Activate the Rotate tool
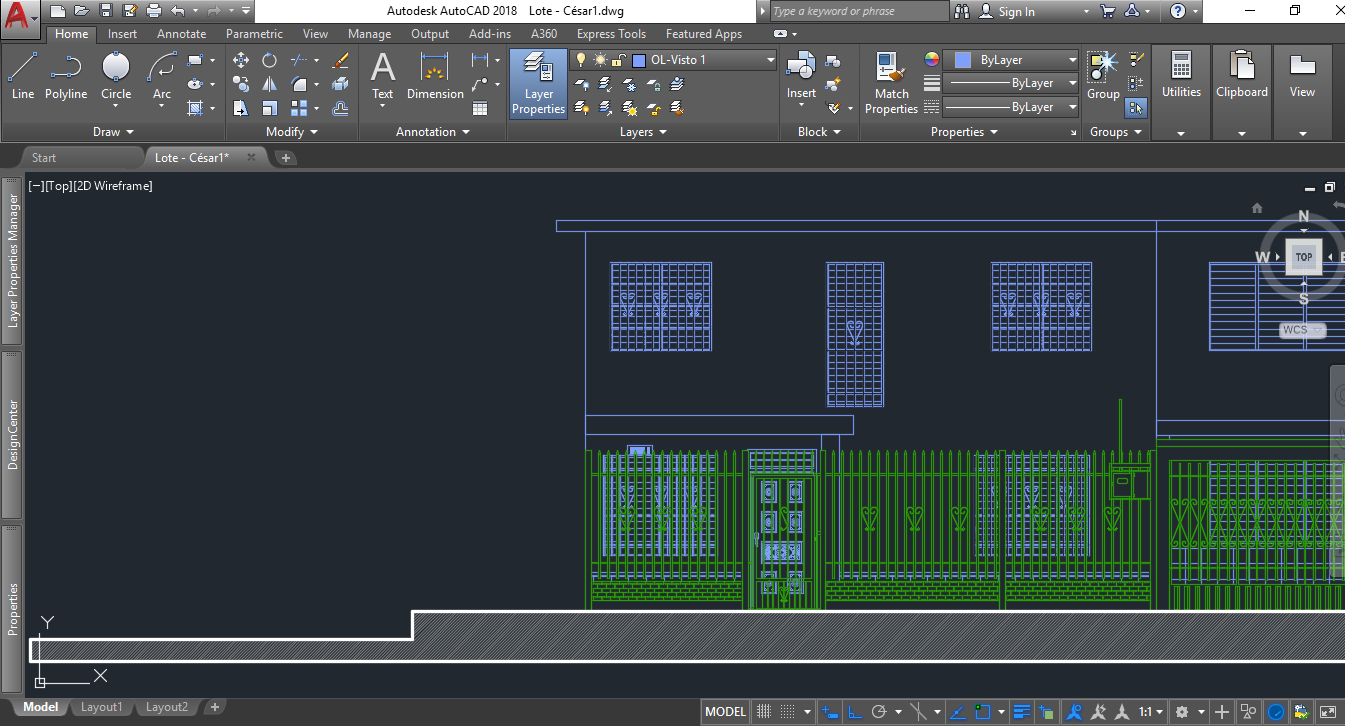Viewport: 1345px width, 726px height. click(270, 60)
